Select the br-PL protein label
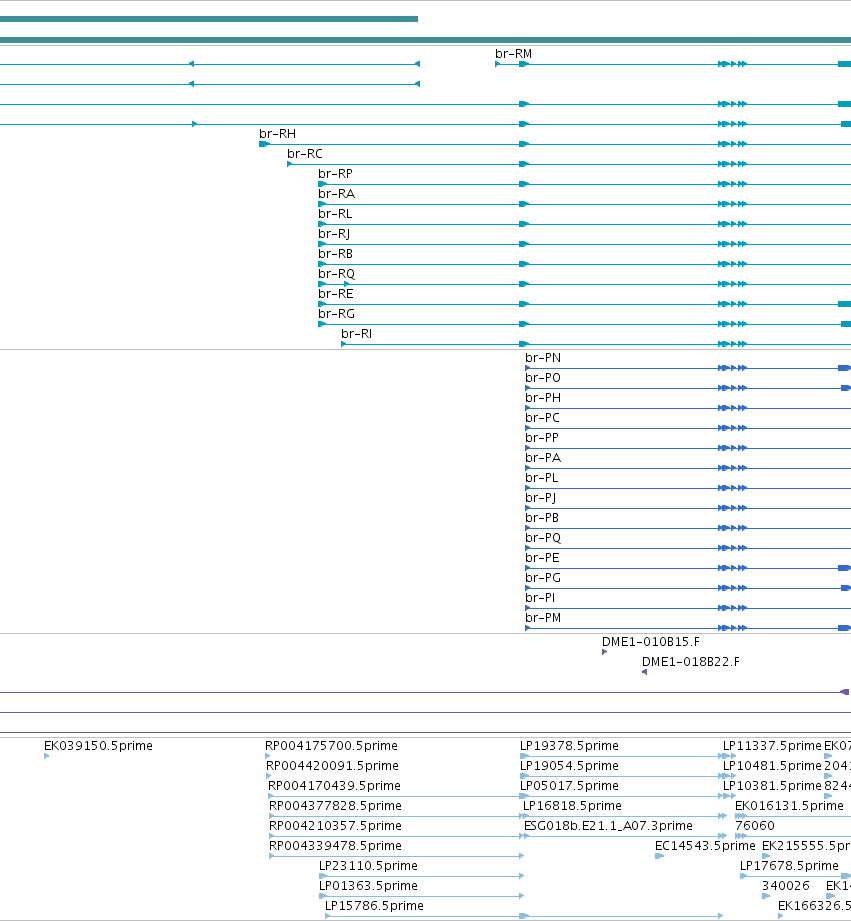The width and height of the screenshot is (851, 921). click(x=542, y=478)
